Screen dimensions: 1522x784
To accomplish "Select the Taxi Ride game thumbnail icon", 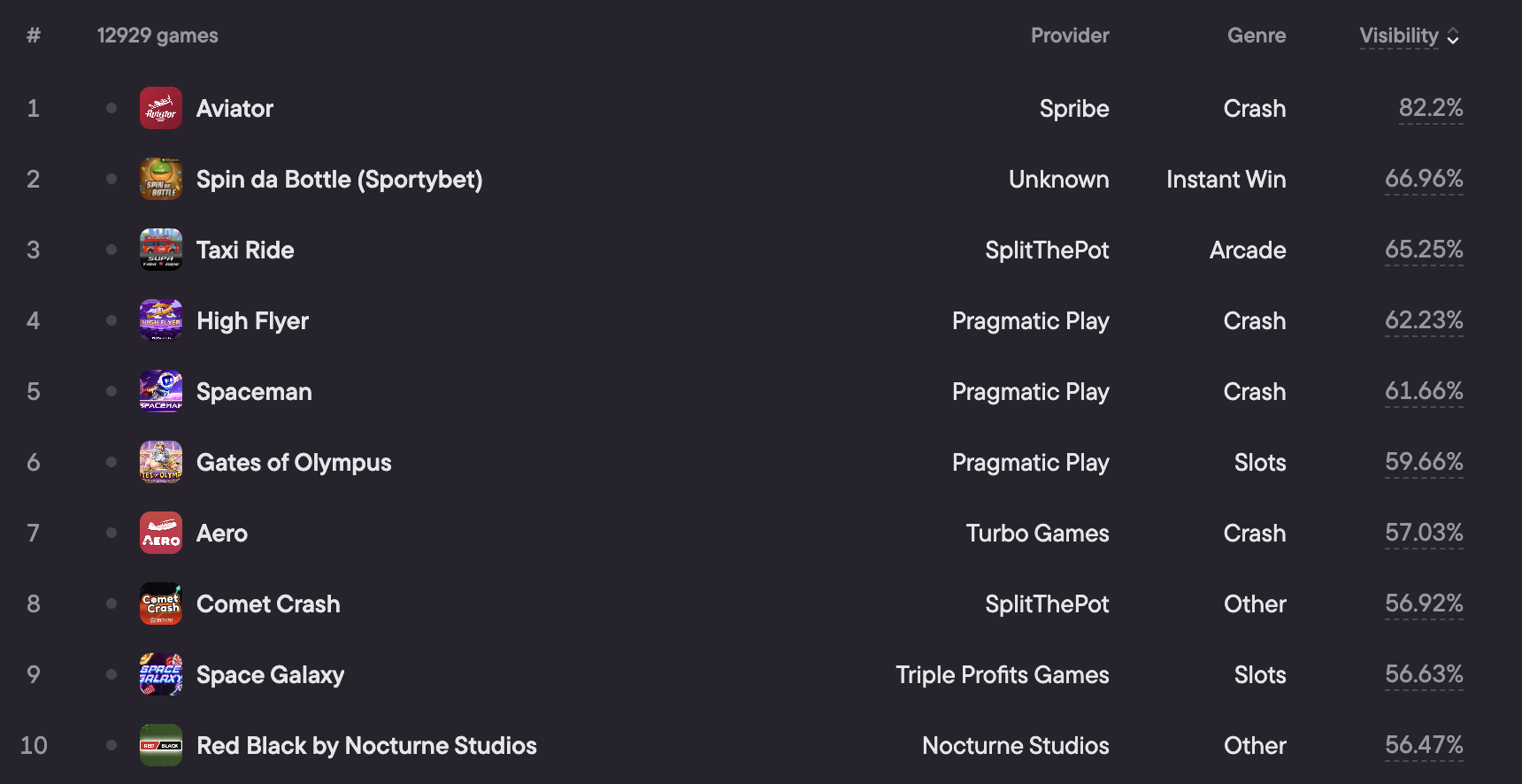I will coord(161,250).
